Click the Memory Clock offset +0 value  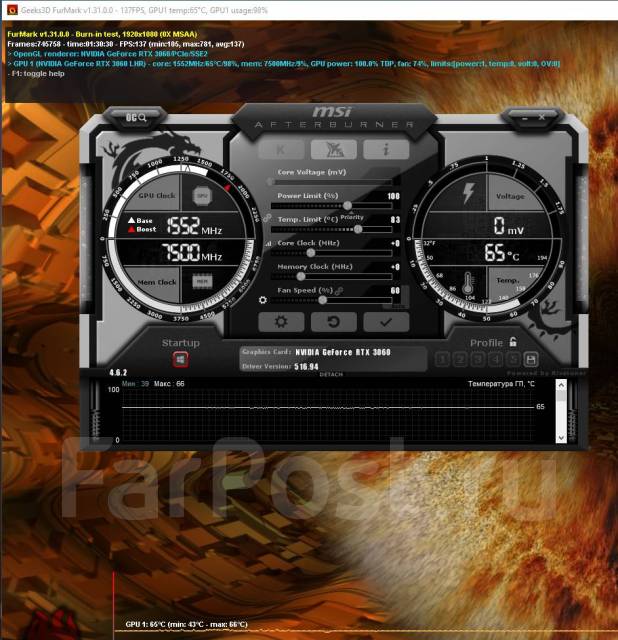click(x=396, y=267)
